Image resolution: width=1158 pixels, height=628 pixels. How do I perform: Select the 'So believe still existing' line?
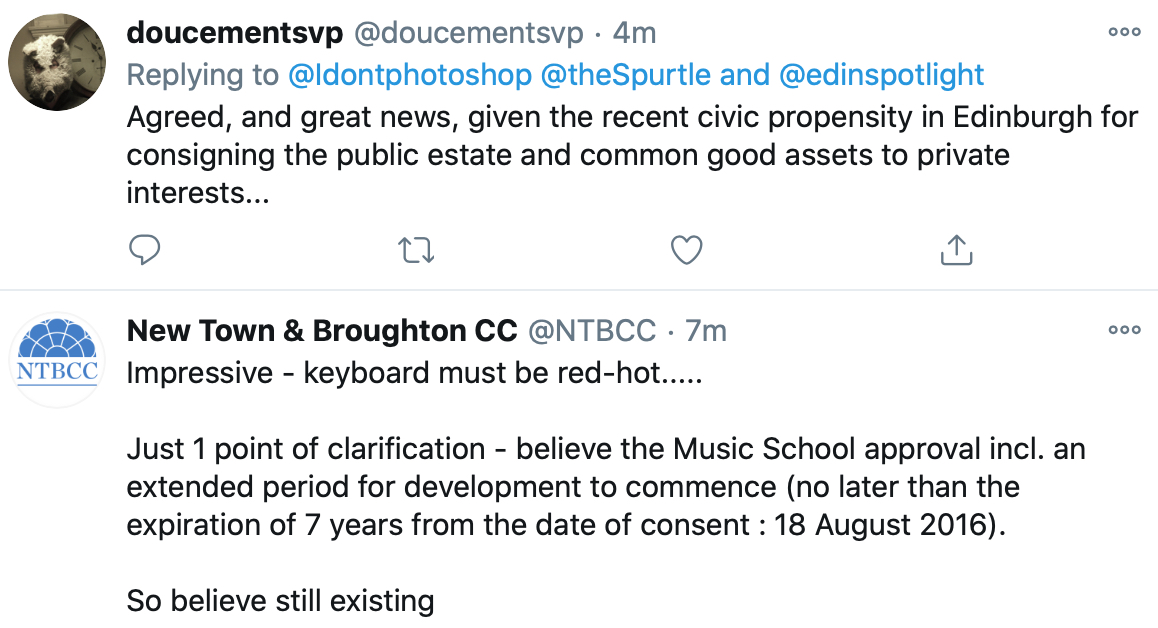(280, 601)
